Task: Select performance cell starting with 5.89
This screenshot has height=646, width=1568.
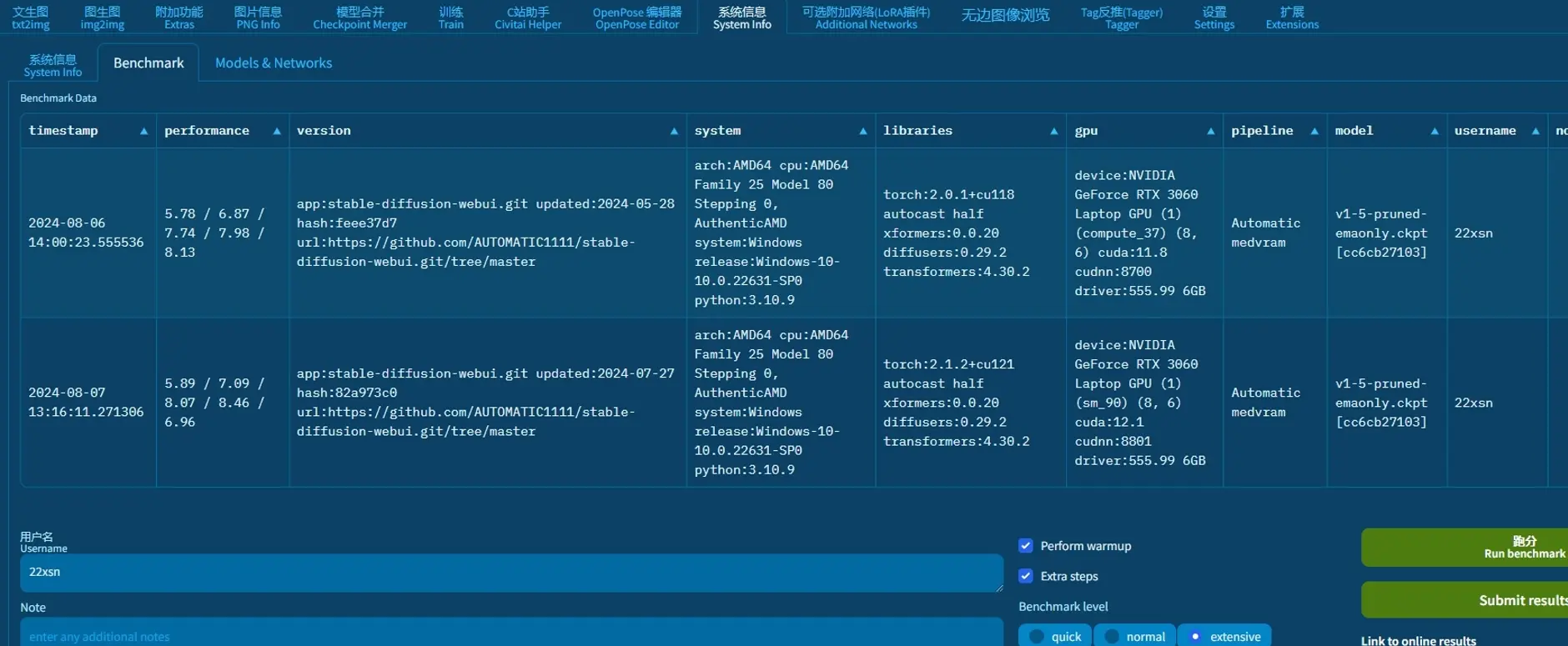Action: point(223,403)
